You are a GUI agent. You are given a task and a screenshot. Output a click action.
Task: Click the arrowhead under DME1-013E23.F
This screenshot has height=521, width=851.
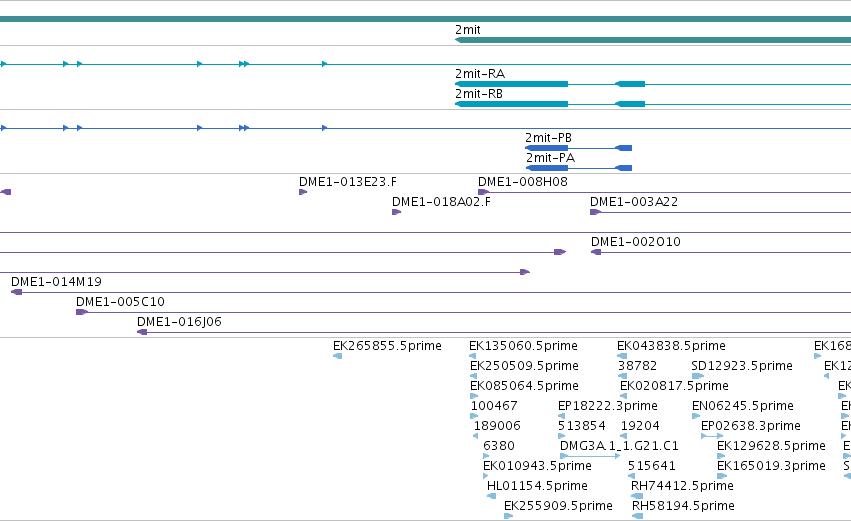click(303, 192)
